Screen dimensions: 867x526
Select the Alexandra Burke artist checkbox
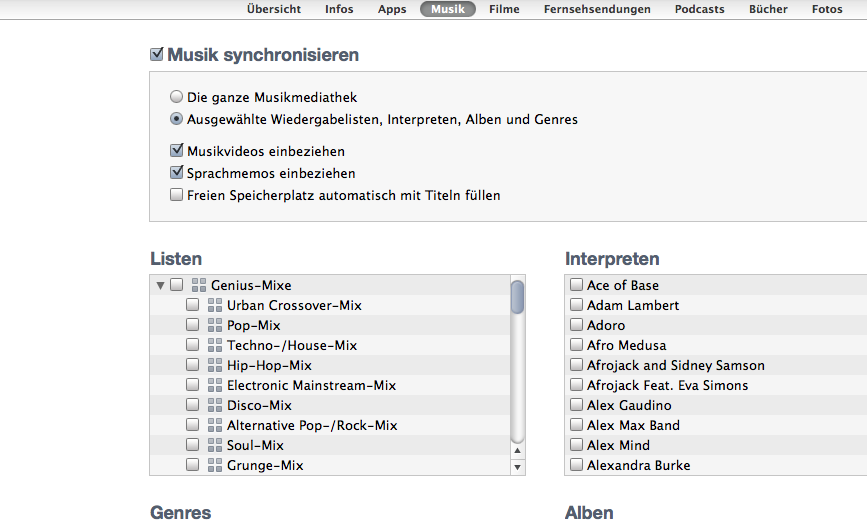(x=576, y=465)
